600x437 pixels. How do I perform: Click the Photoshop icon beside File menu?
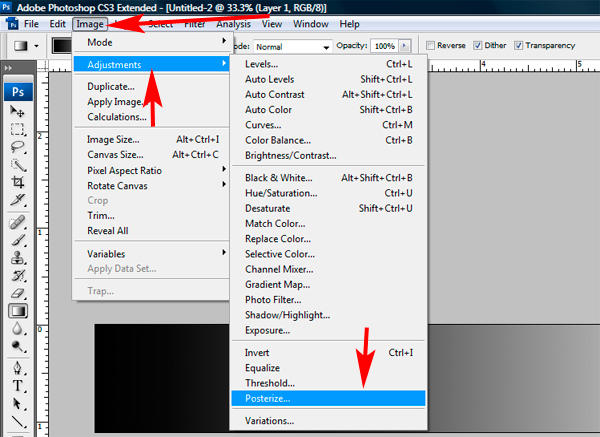(13, 24)
